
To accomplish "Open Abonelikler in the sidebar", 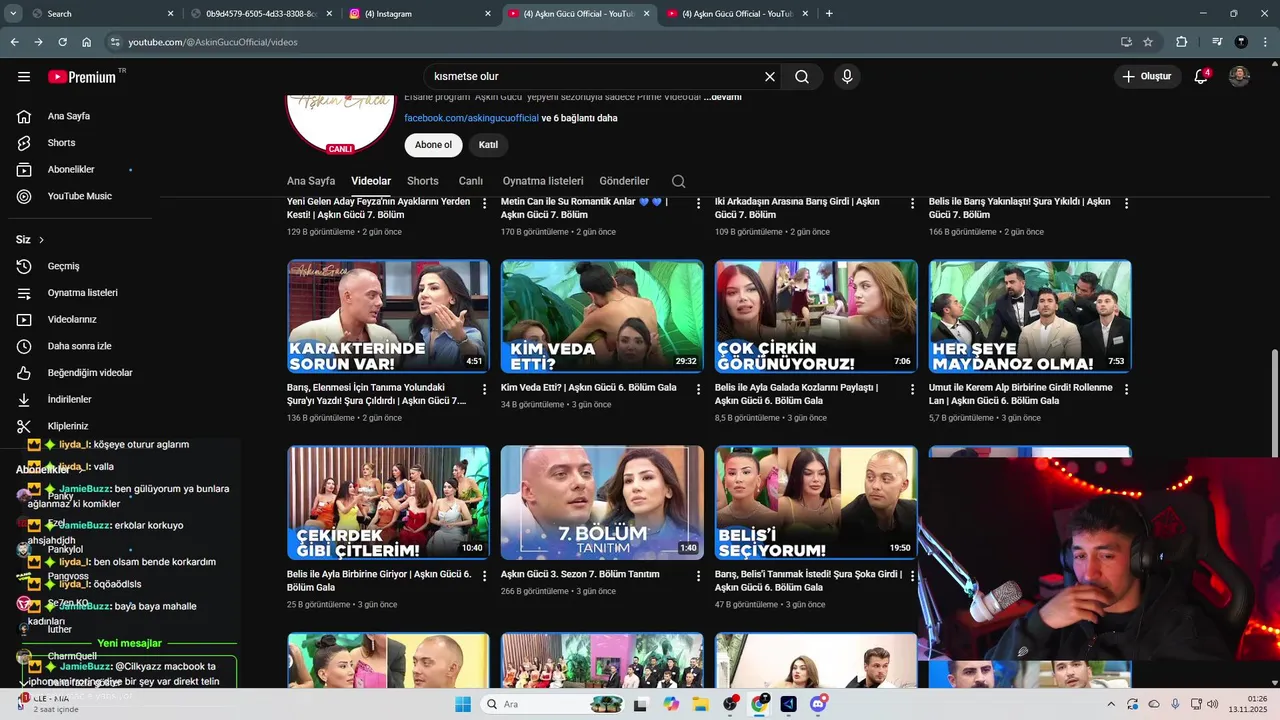I will pyautogui.click(x=70, y=170).
